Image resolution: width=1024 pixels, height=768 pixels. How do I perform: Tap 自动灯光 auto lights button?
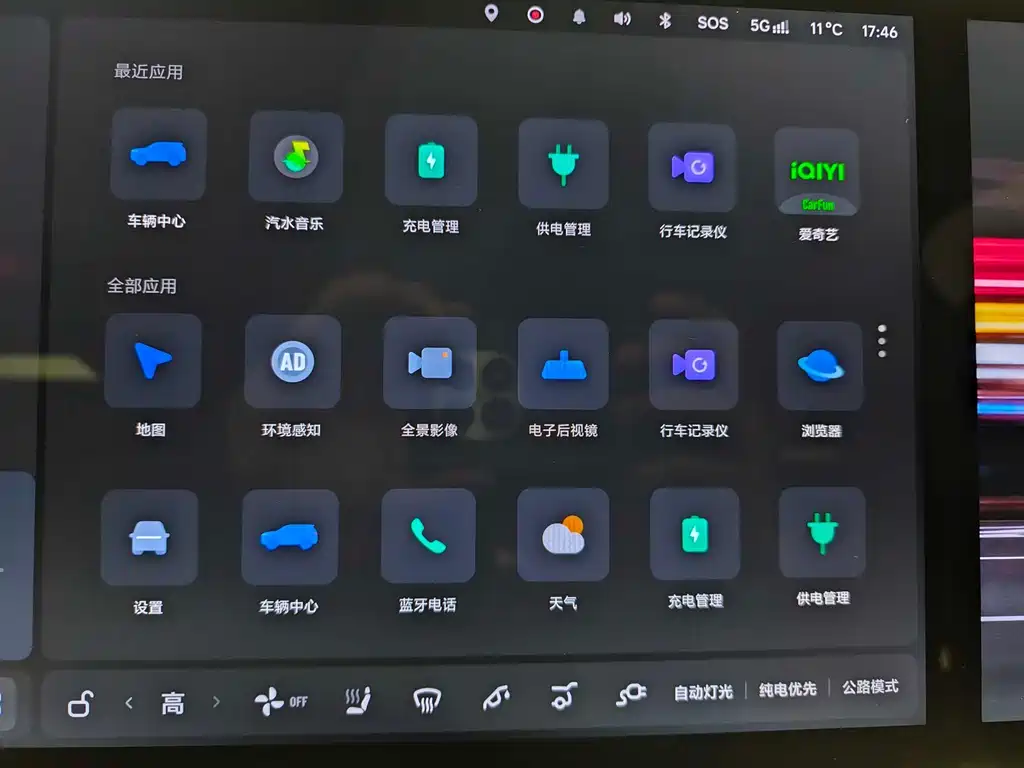point(703,692)
